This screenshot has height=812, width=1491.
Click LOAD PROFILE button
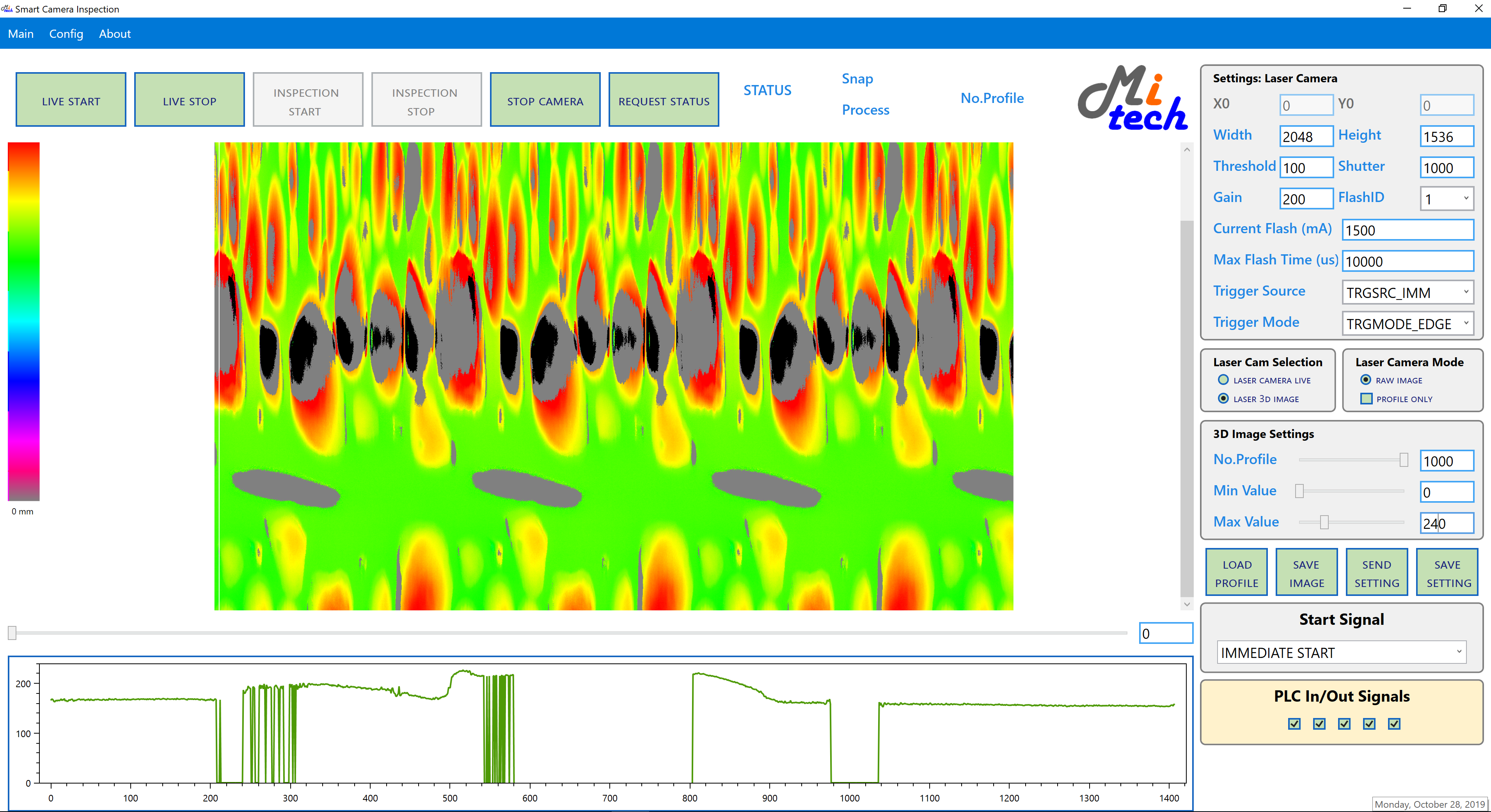(x=1237, y=572)
